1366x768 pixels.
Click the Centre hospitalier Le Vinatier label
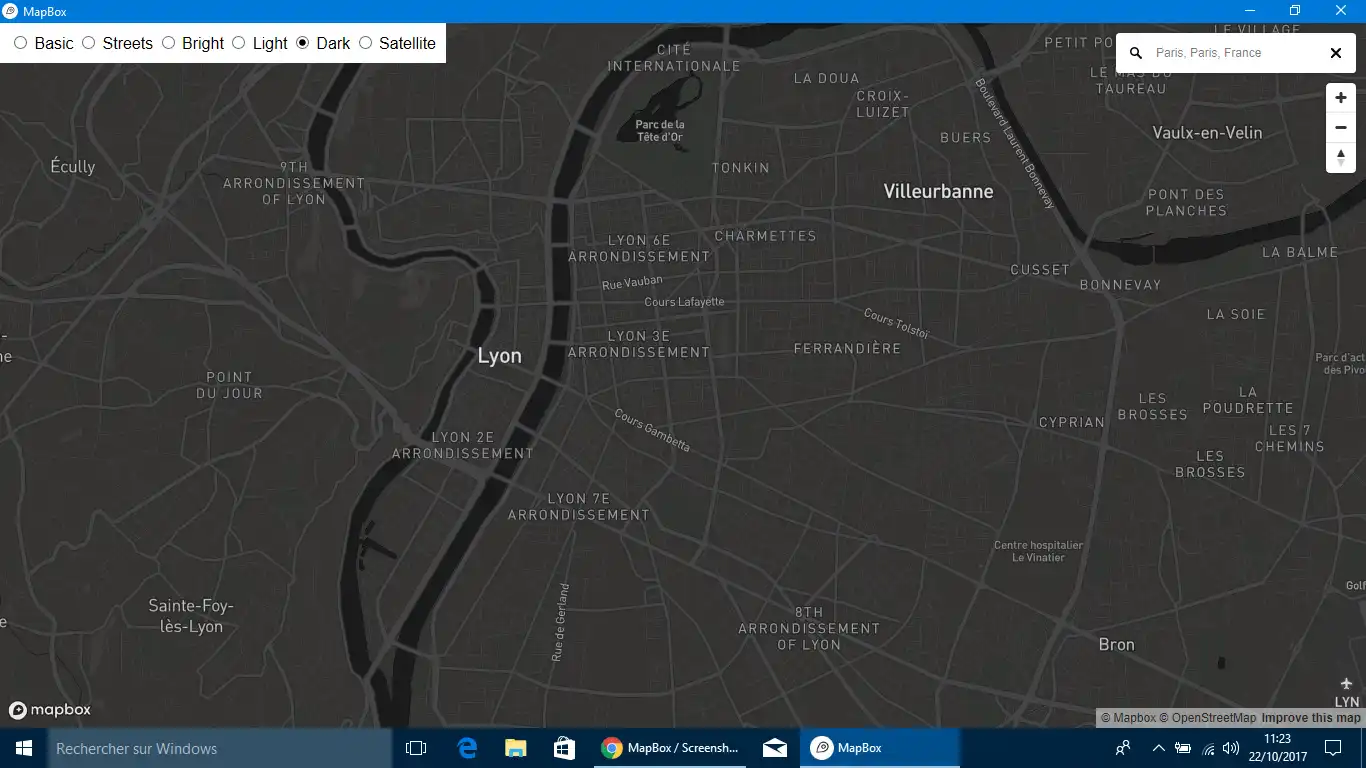pos(1038,551)
